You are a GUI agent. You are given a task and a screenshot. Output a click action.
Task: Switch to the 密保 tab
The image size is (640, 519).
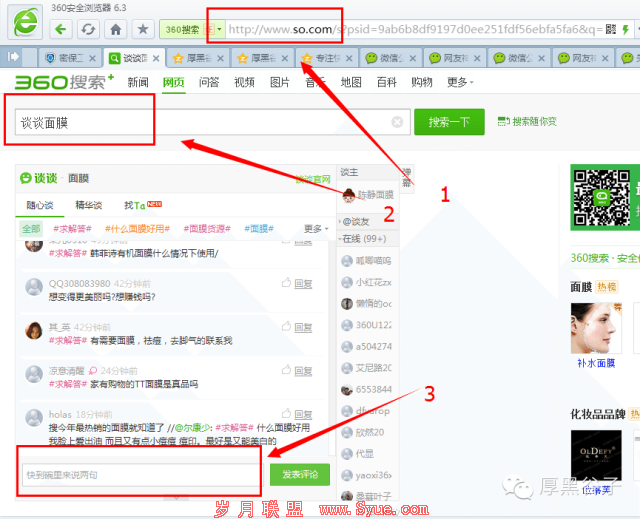69,58
